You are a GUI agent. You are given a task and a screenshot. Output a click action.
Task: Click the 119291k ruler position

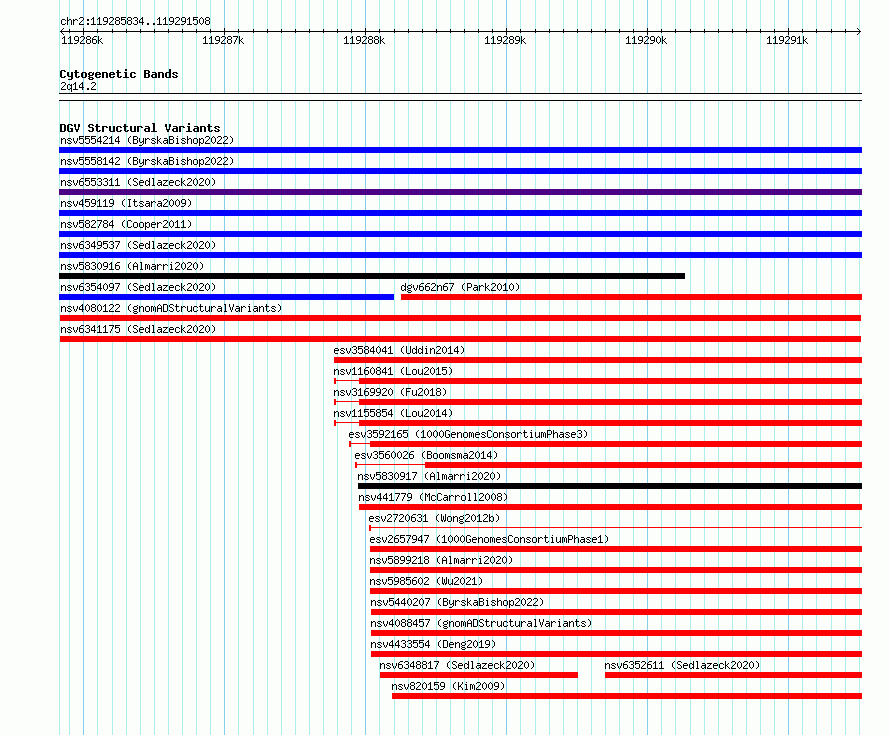[787, 40]
